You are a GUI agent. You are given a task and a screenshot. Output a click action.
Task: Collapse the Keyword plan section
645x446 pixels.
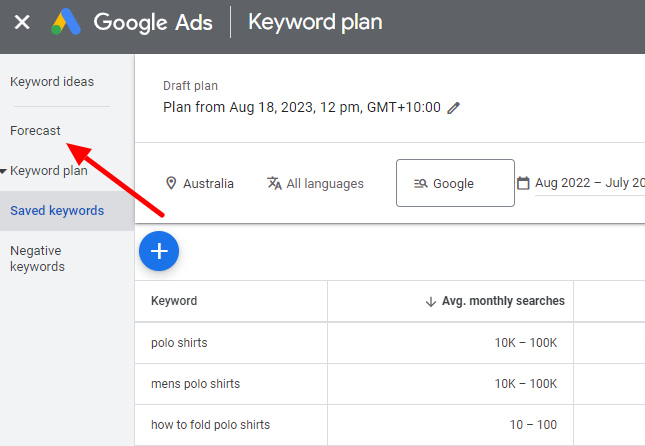5,171
